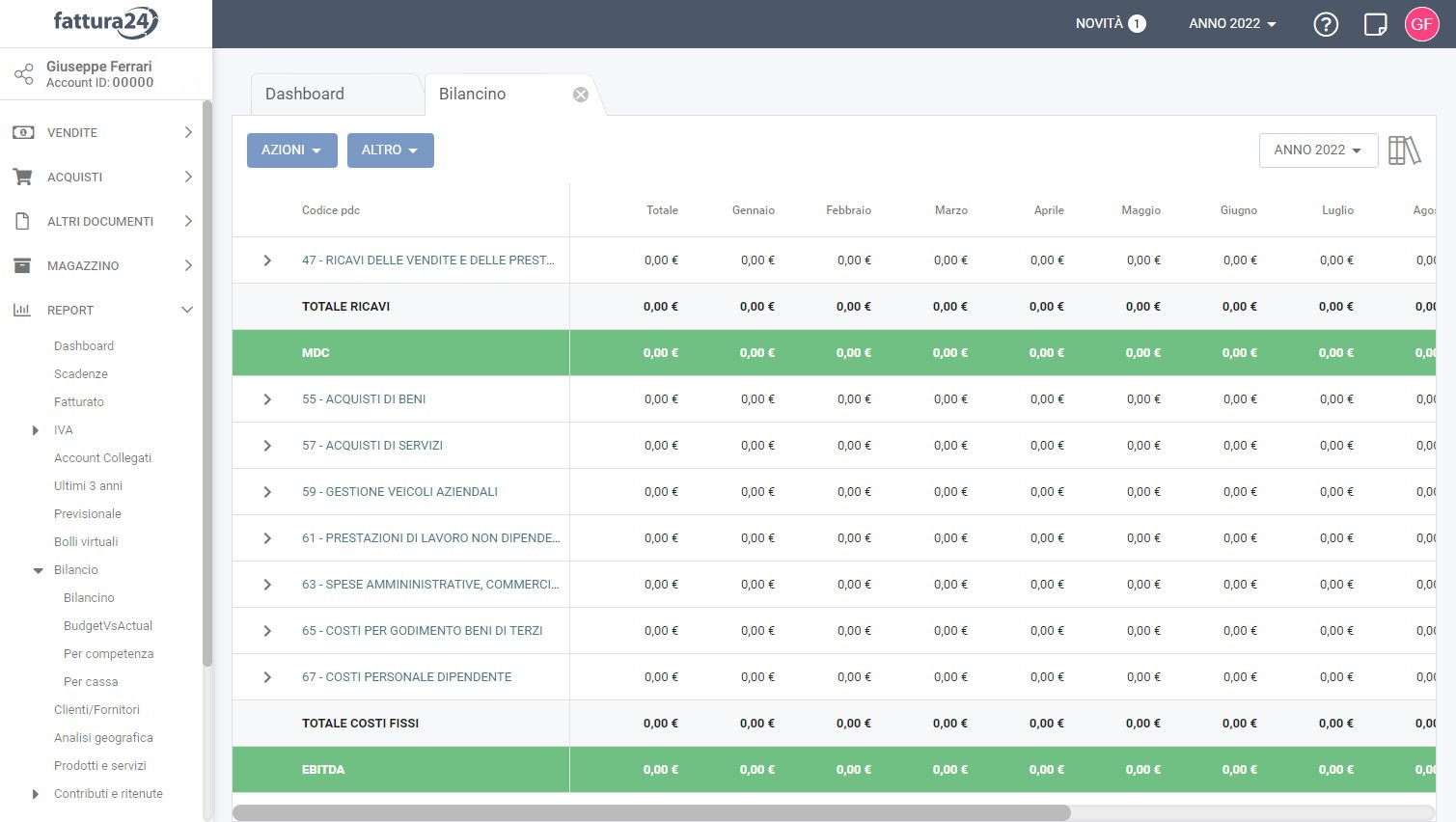
Task: Expand row 67 Costi personale dipendente
Action: (267, 677)
